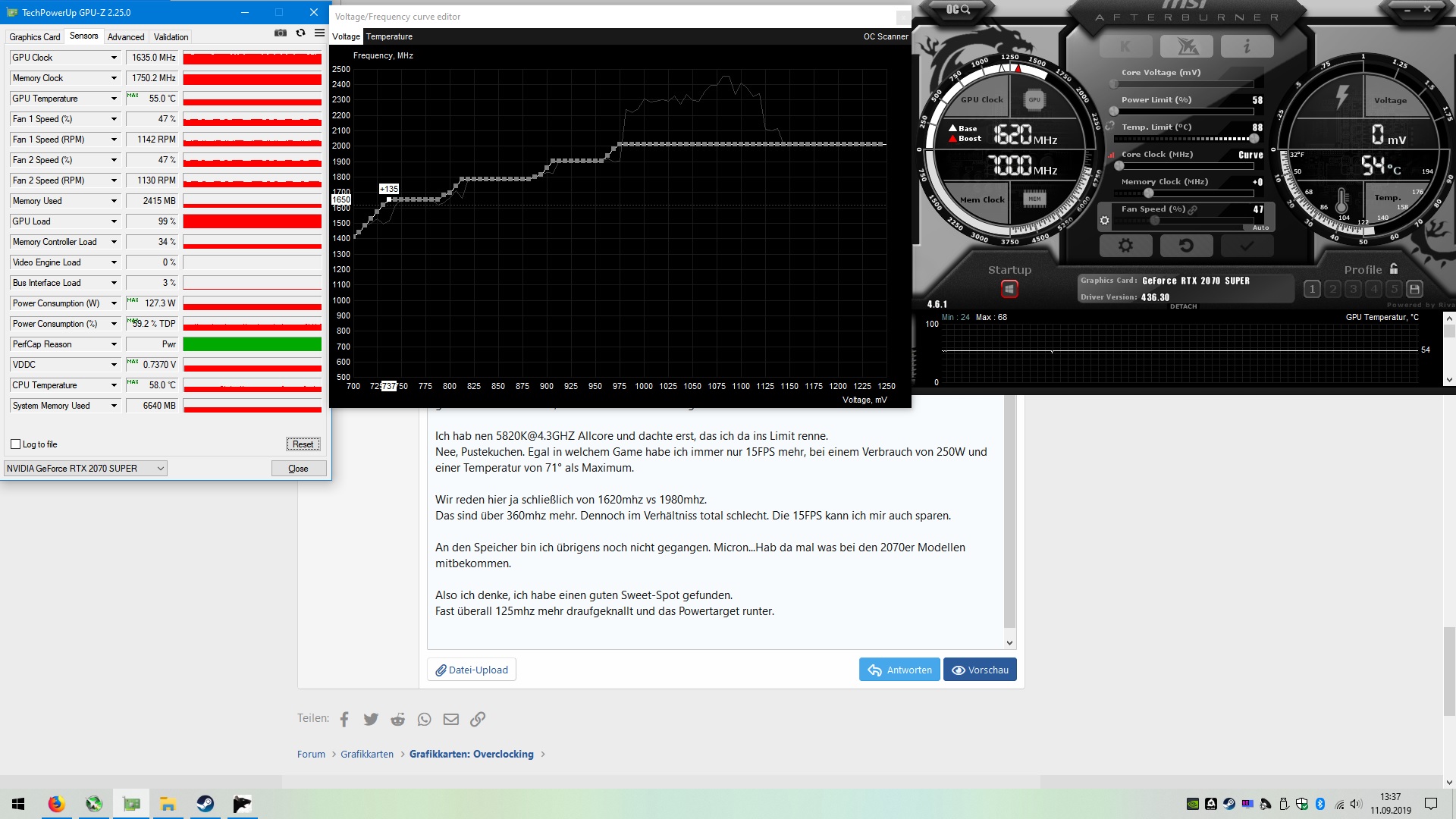The width and height of the screenshot is (1456, 819).
Task: Take GPU-Z screenshot with camera icon
Action: click(x=281, y=33)
